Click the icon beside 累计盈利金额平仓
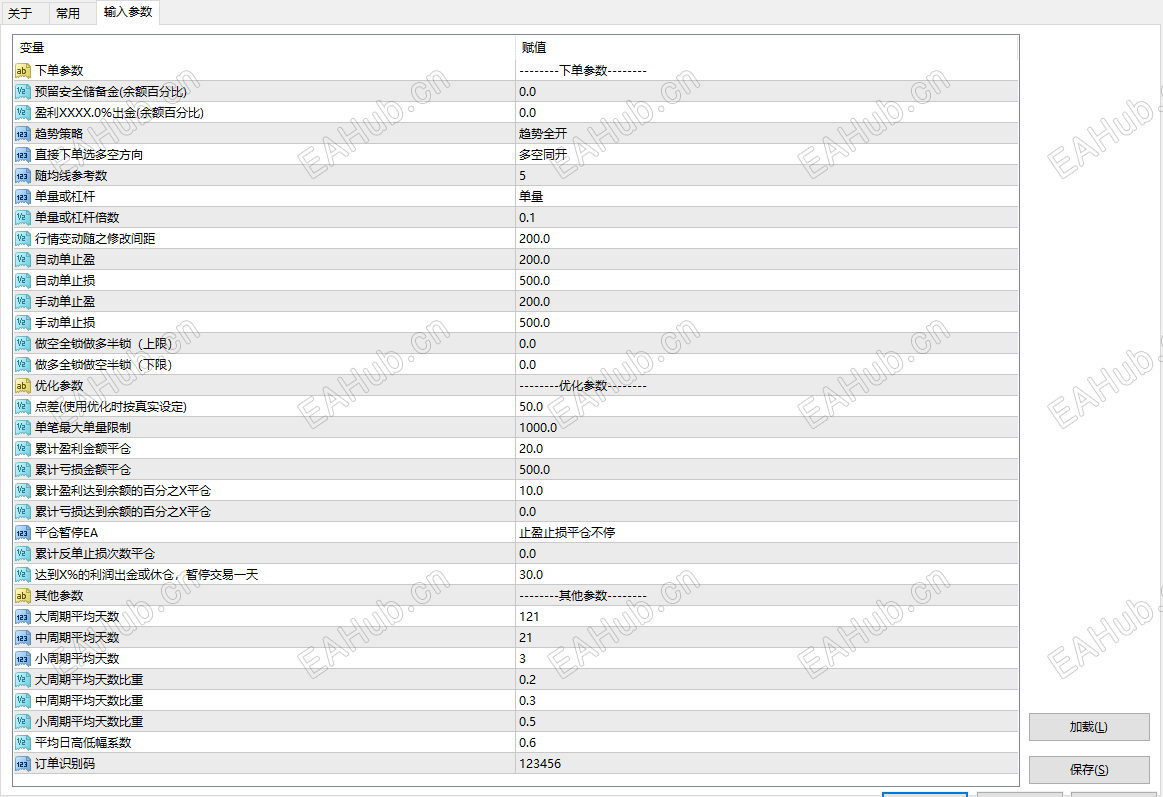Screen dimensions: 1163x797 22,449
